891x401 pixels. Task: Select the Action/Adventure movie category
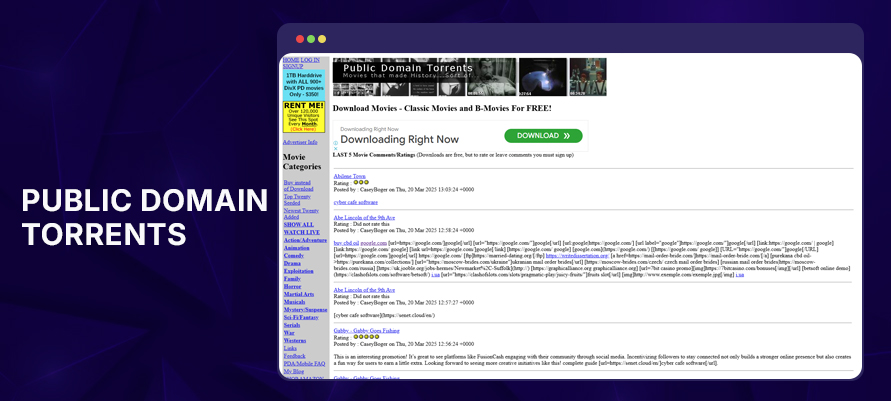[305, 240]
